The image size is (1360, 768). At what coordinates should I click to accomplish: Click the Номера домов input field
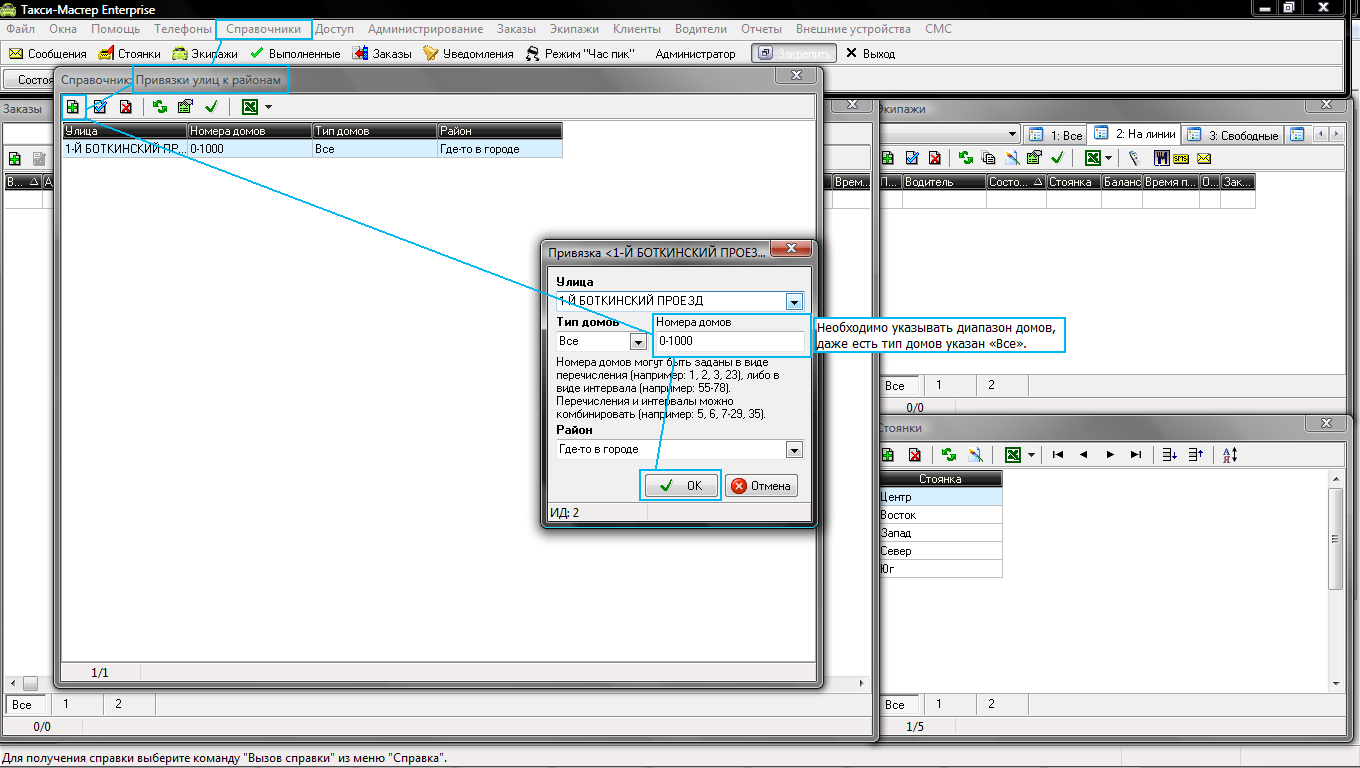pyautogui.click(x=730, y=342)
